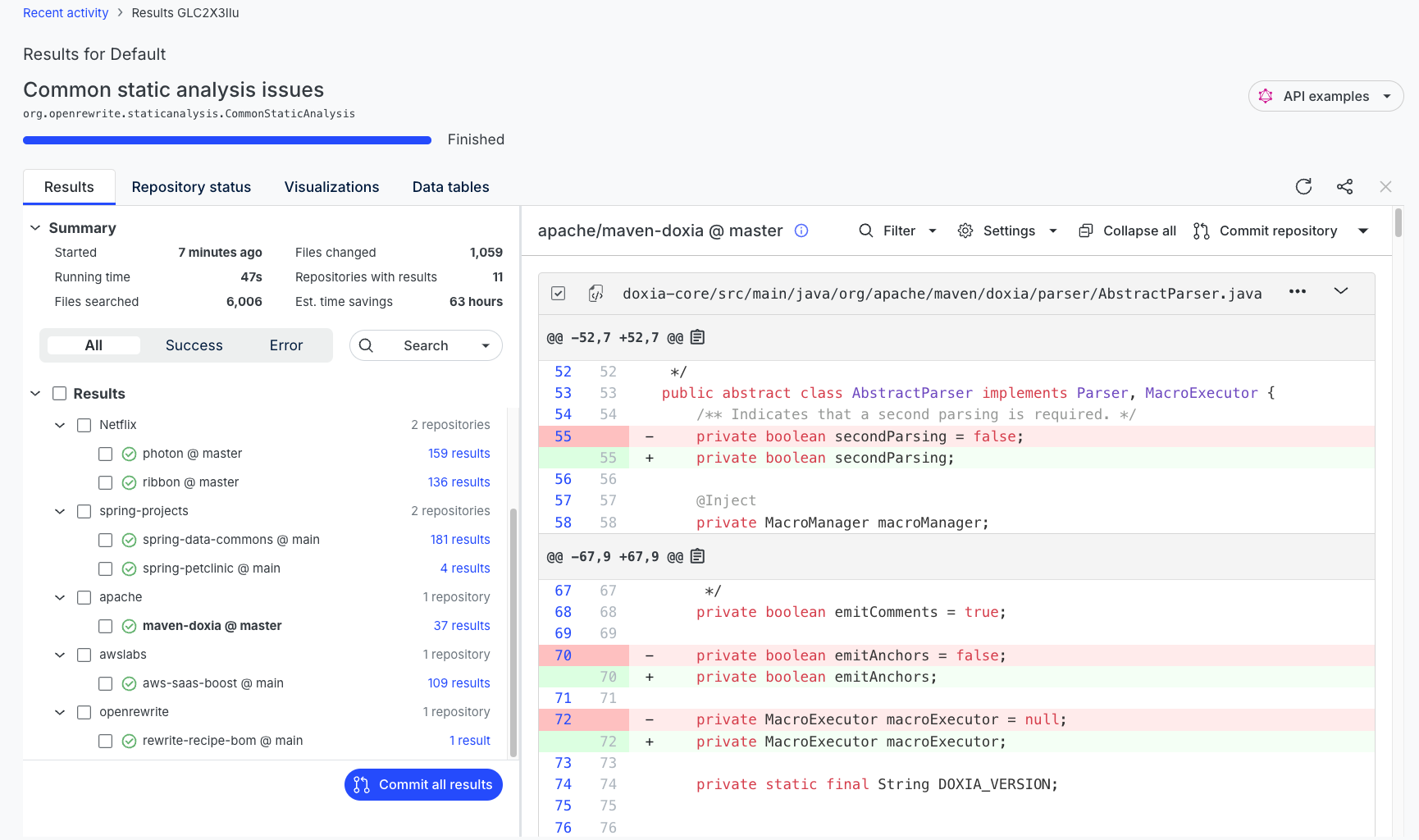
Task: Open the 109 results link for aws-saas-boost
Action: click(459, 683)
